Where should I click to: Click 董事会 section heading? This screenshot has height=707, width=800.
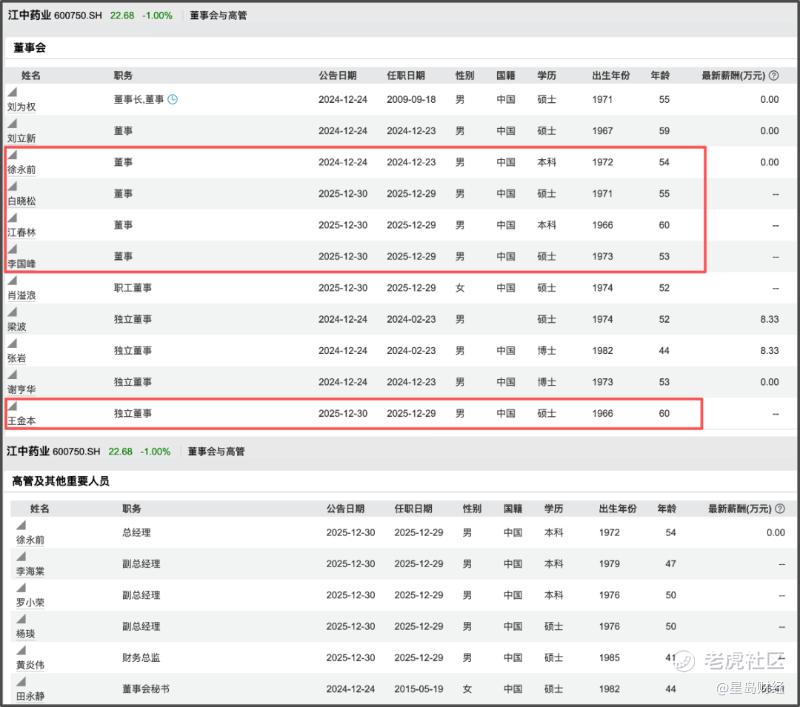pos(30,48)
